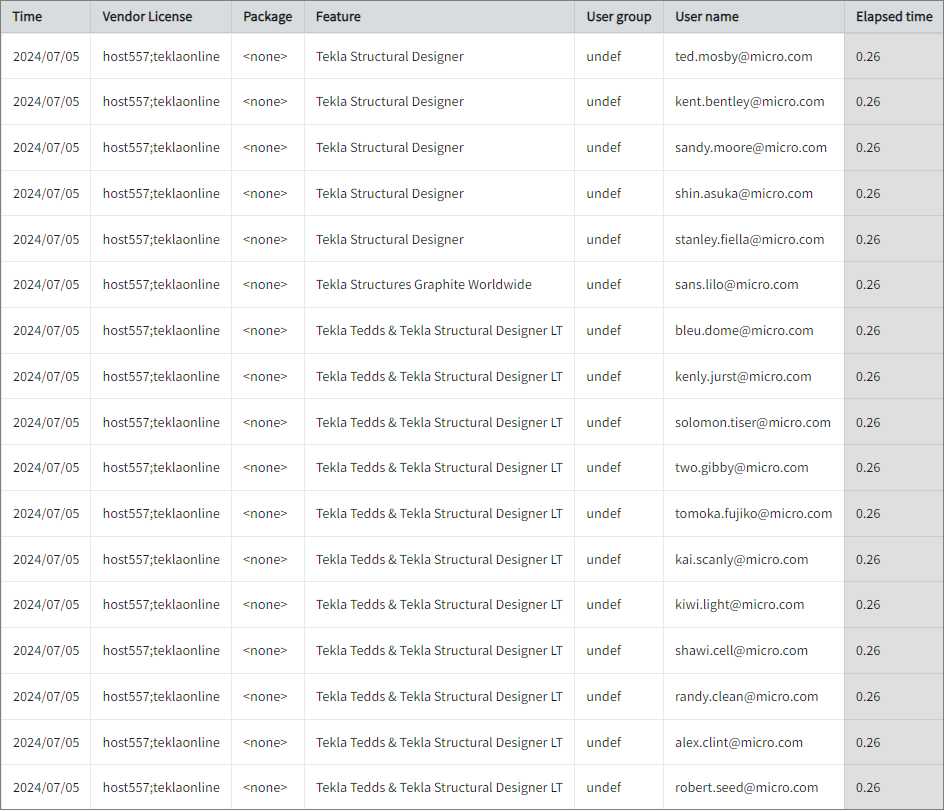
Task: Click the 0.26 elapsed time in the last row
Action: point(866,787)
